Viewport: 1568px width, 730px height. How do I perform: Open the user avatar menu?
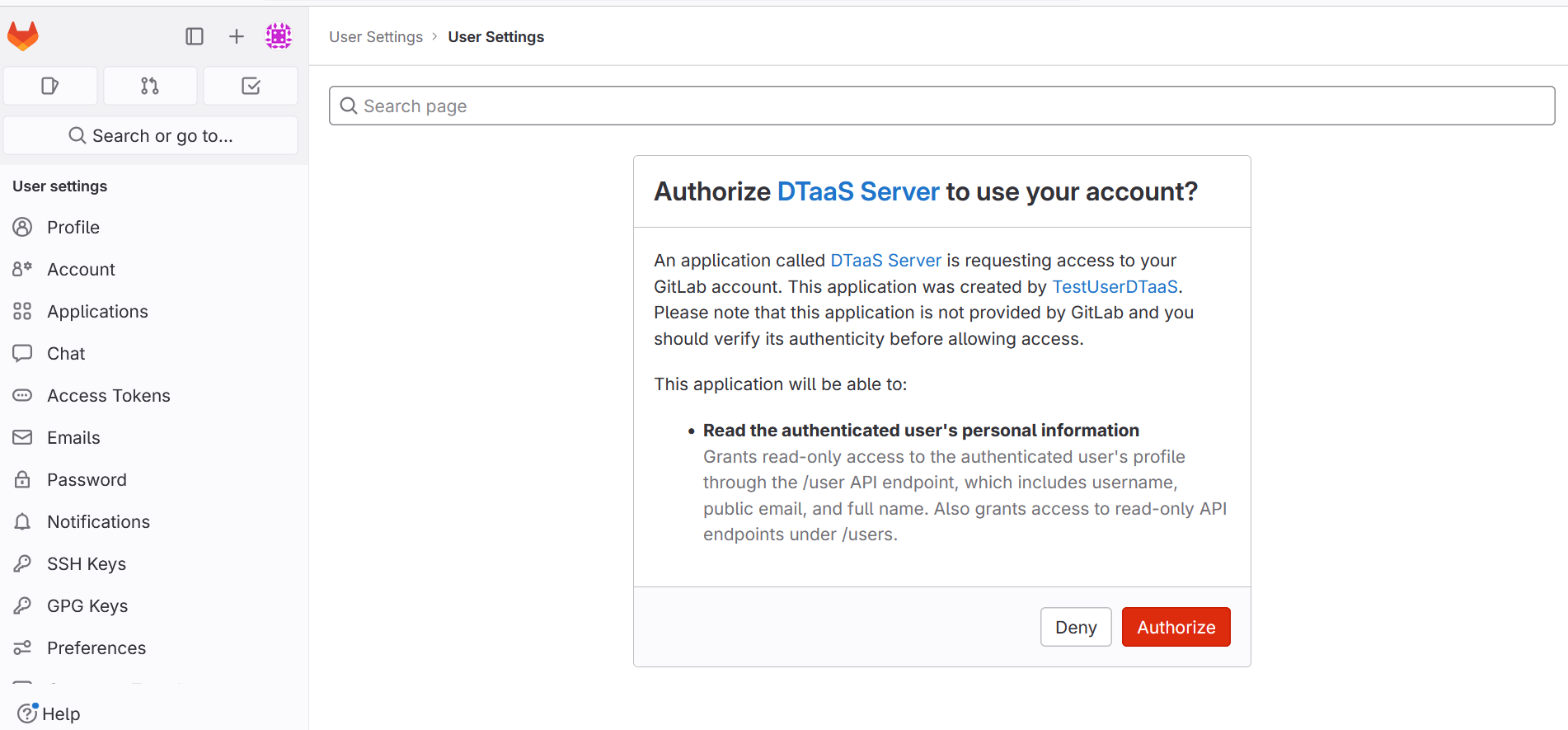pyautogui.click(x=279, y=35)
